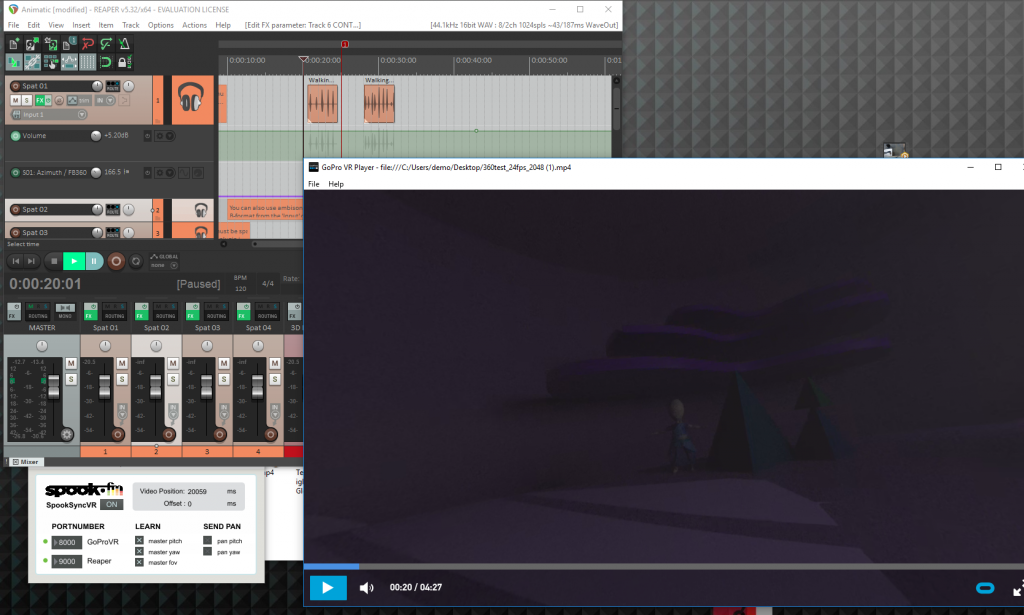Click the red Undo arrow icon
The image size is (1024, 615).
pos(87,44)
